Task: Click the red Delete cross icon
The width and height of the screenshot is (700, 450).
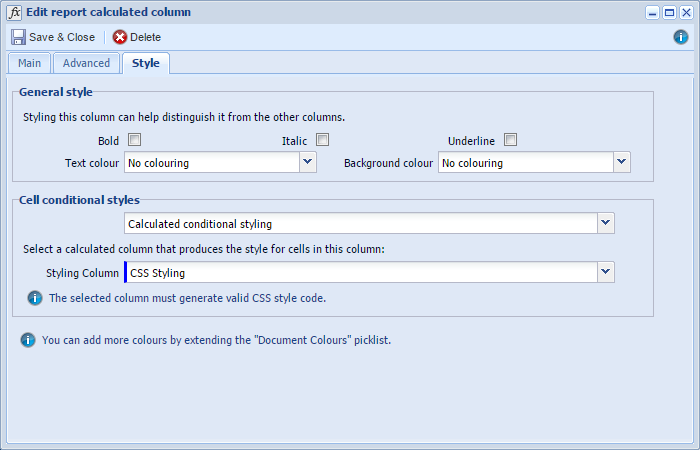Action: 120,37
